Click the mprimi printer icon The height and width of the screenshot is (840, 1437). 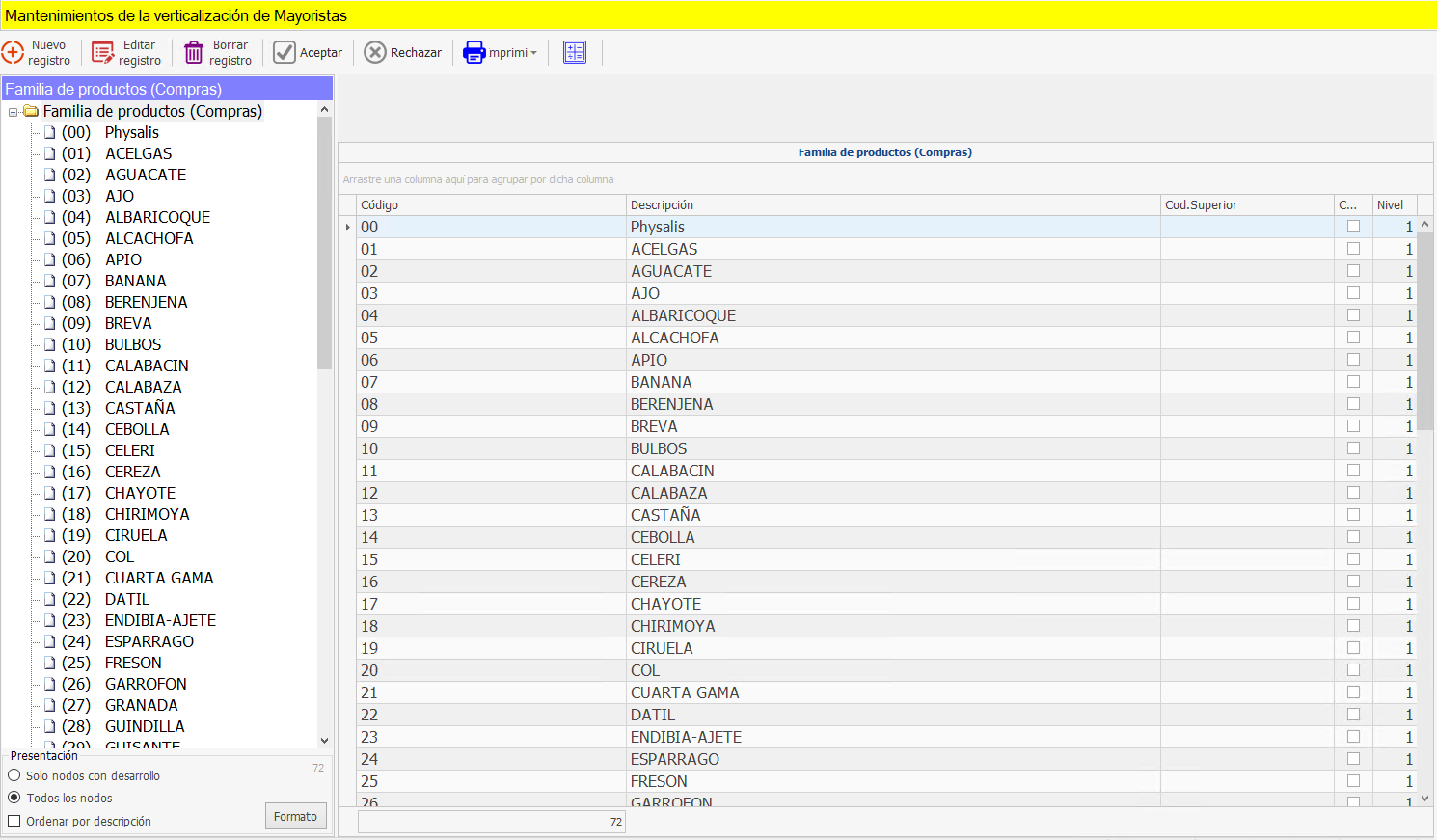pyautogui.click(x=474, y=52)
